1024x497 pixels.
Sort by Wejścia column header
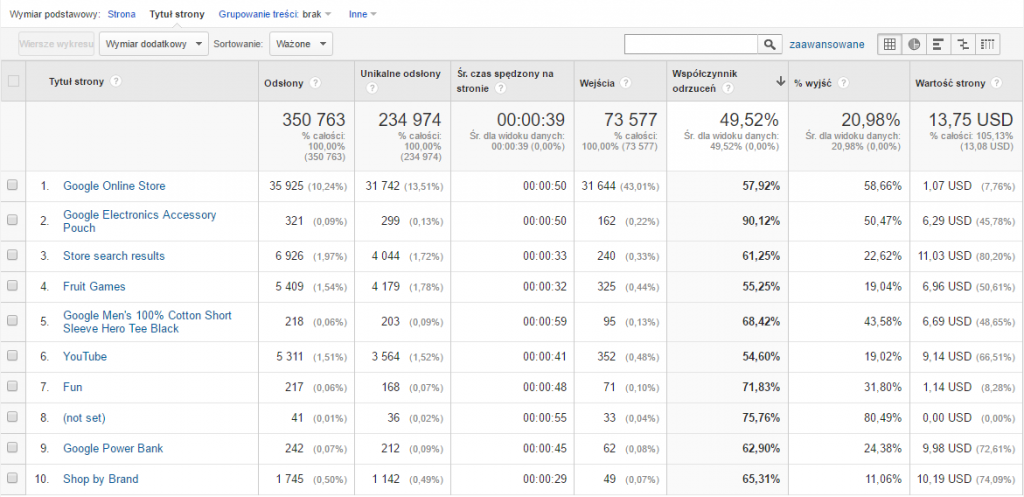(x=597, y=83)
